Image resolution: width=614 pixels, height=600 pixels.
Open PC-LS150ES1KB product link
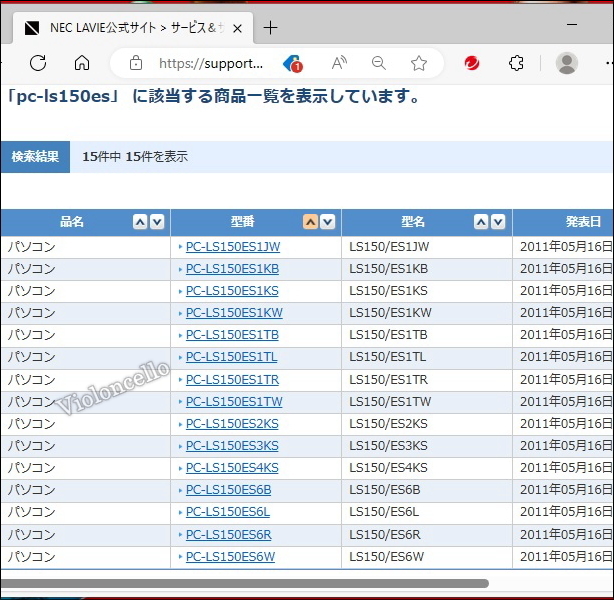point(232,269)
